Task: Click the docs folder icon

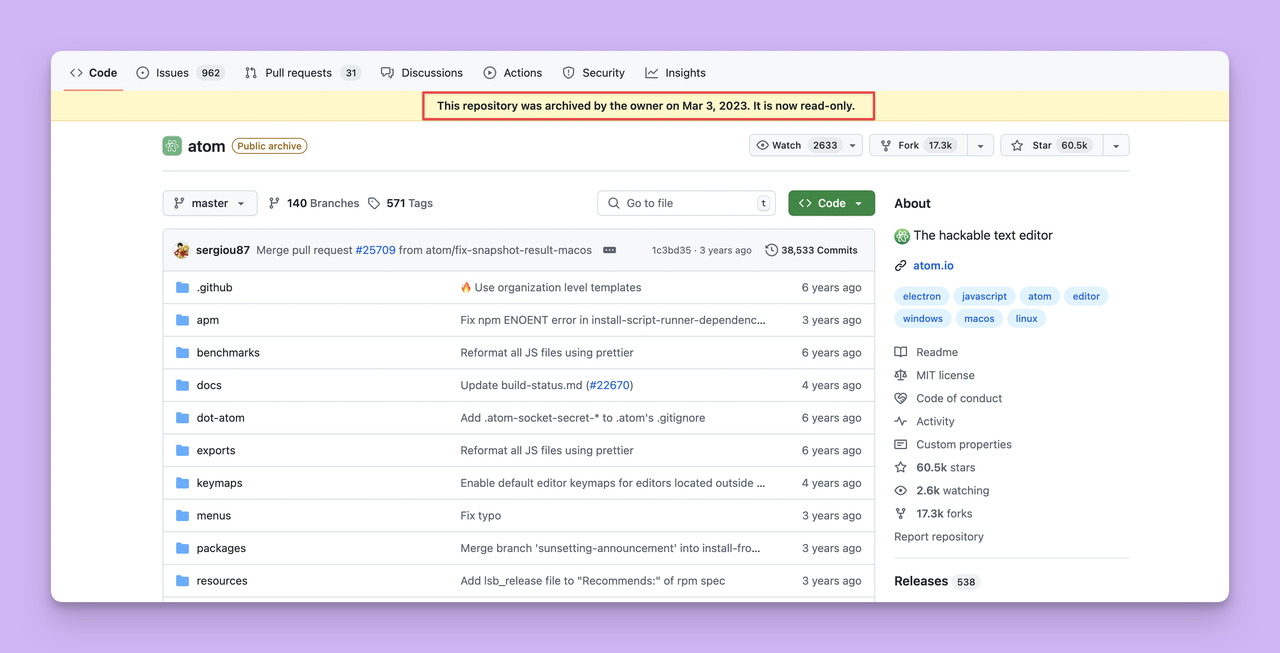Action: click(182, 385)
